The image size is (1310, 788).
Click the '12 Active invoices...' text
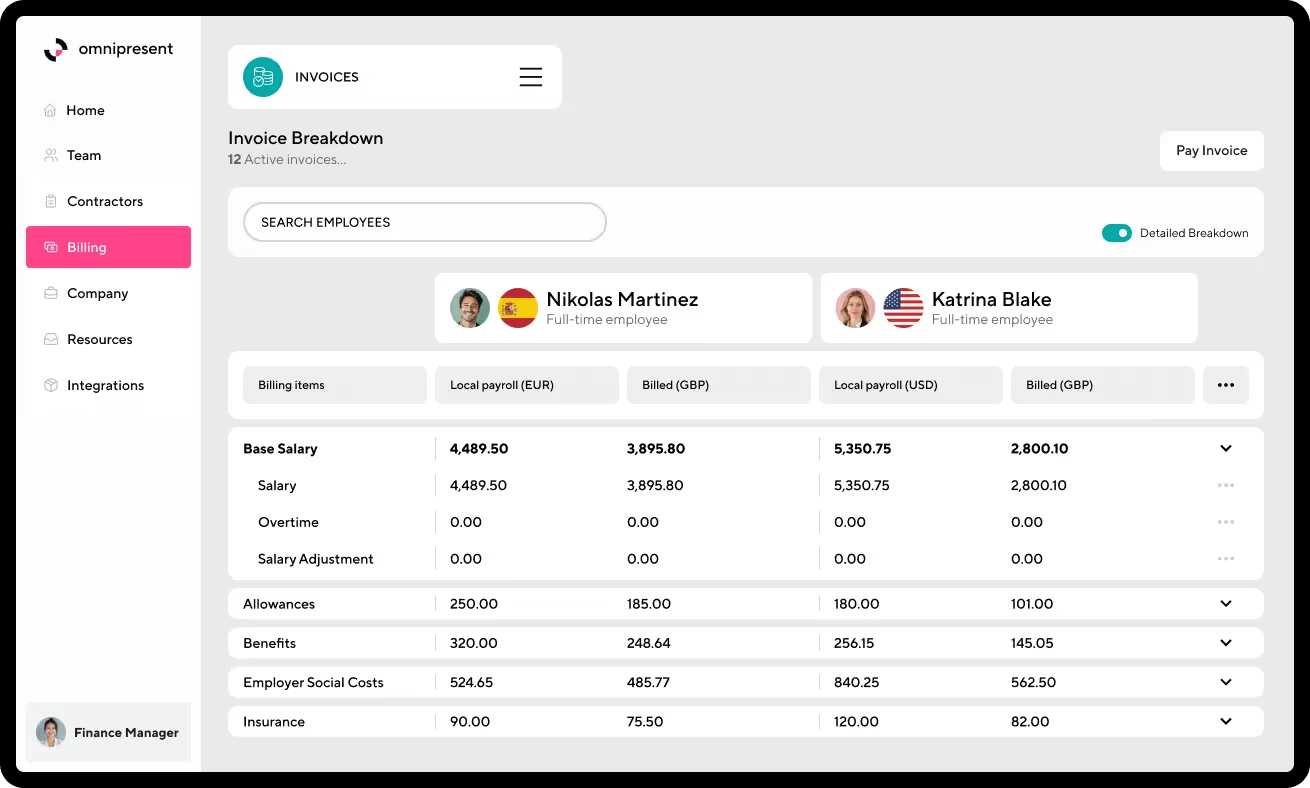tap(287, 160)
